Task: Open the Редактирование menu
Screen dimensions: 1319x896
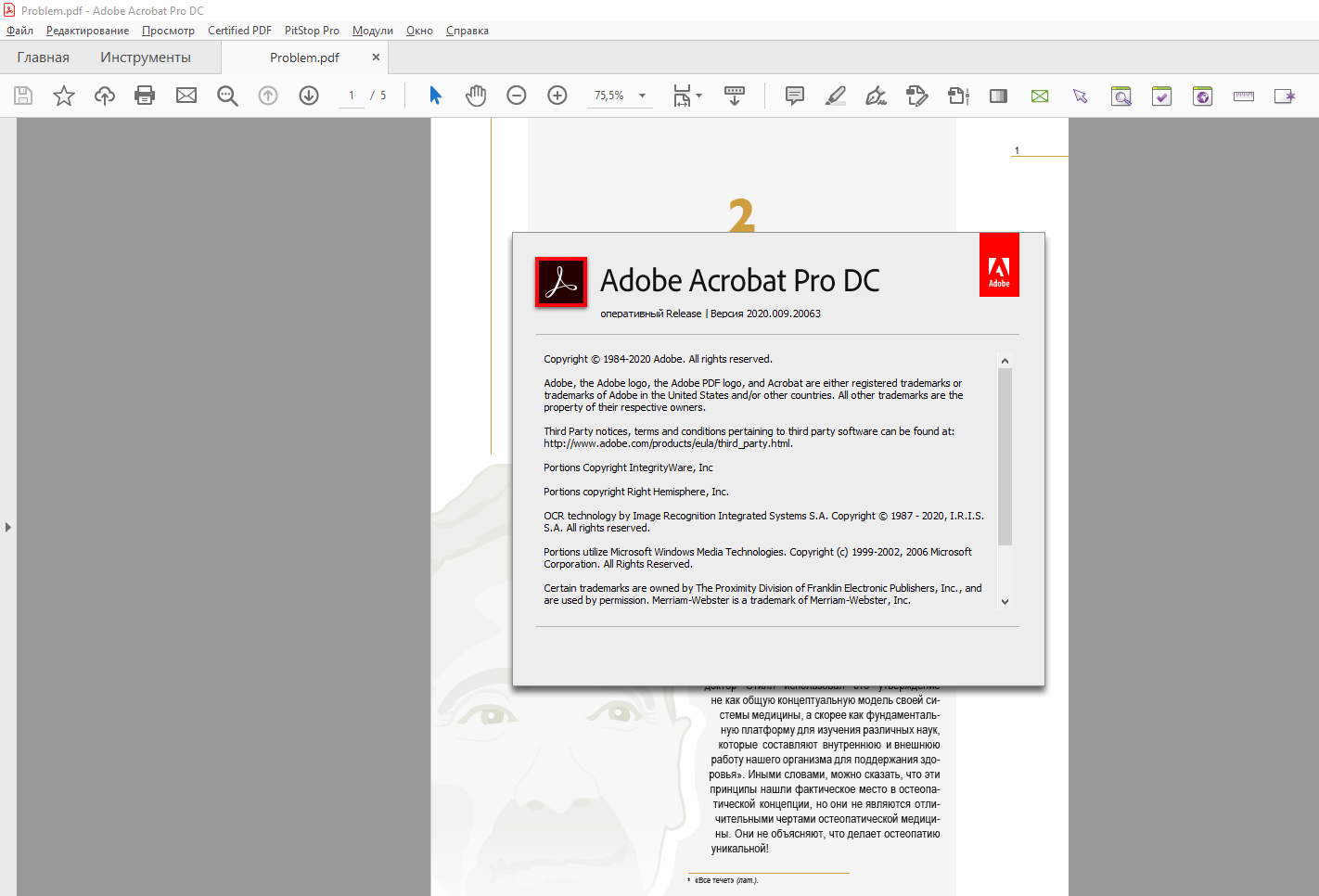Action: [x=88, y=31]
